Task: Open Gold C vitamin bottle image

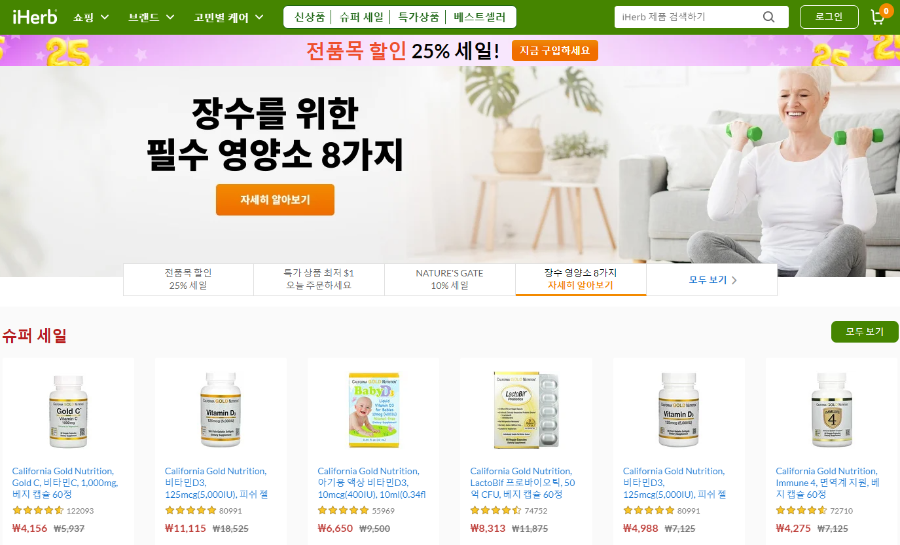Action: point(68,411)
